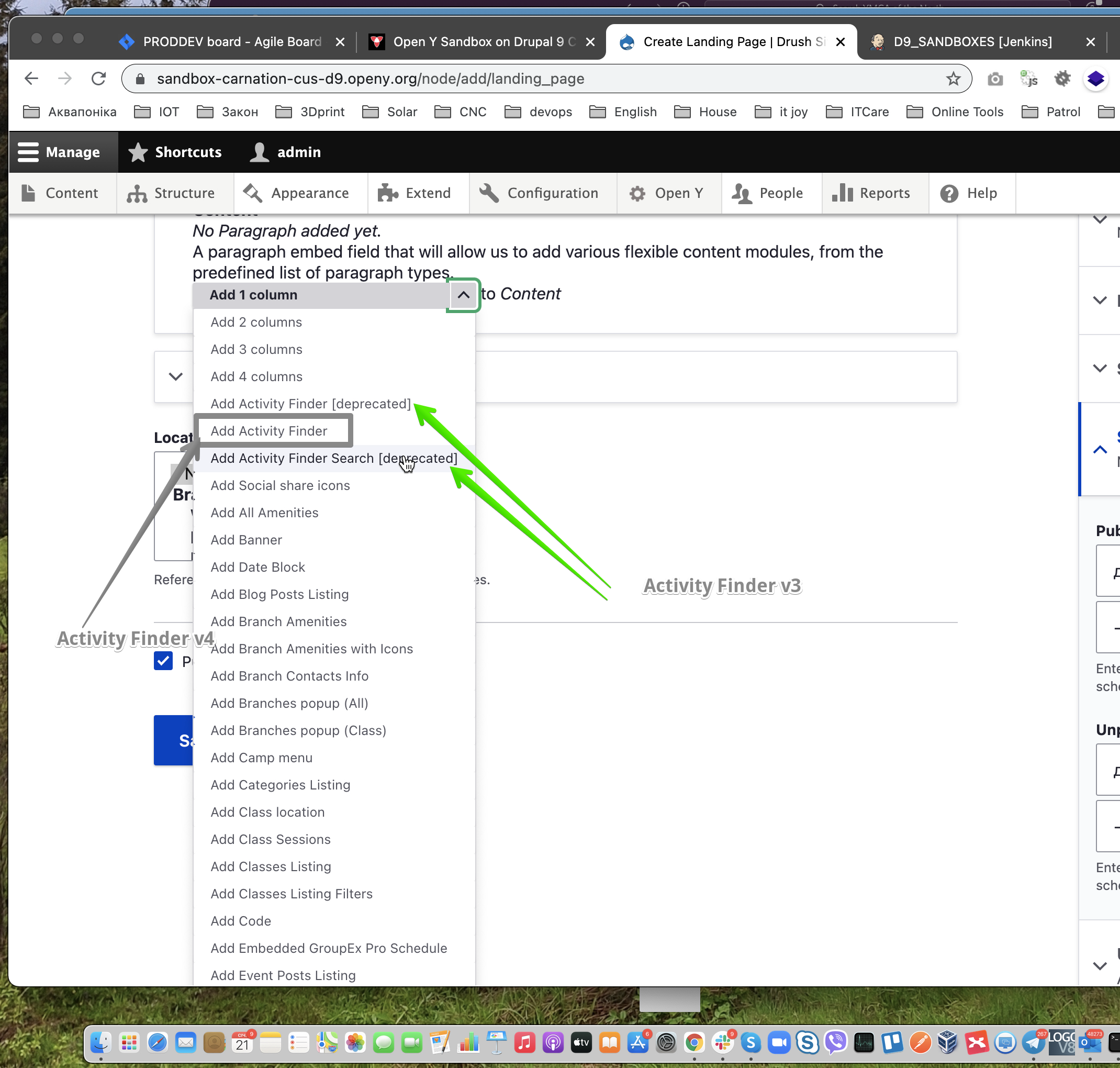Open the camera screenshot extension
The height and width of the screenshot is (1068, 1120).
[995, 79]
